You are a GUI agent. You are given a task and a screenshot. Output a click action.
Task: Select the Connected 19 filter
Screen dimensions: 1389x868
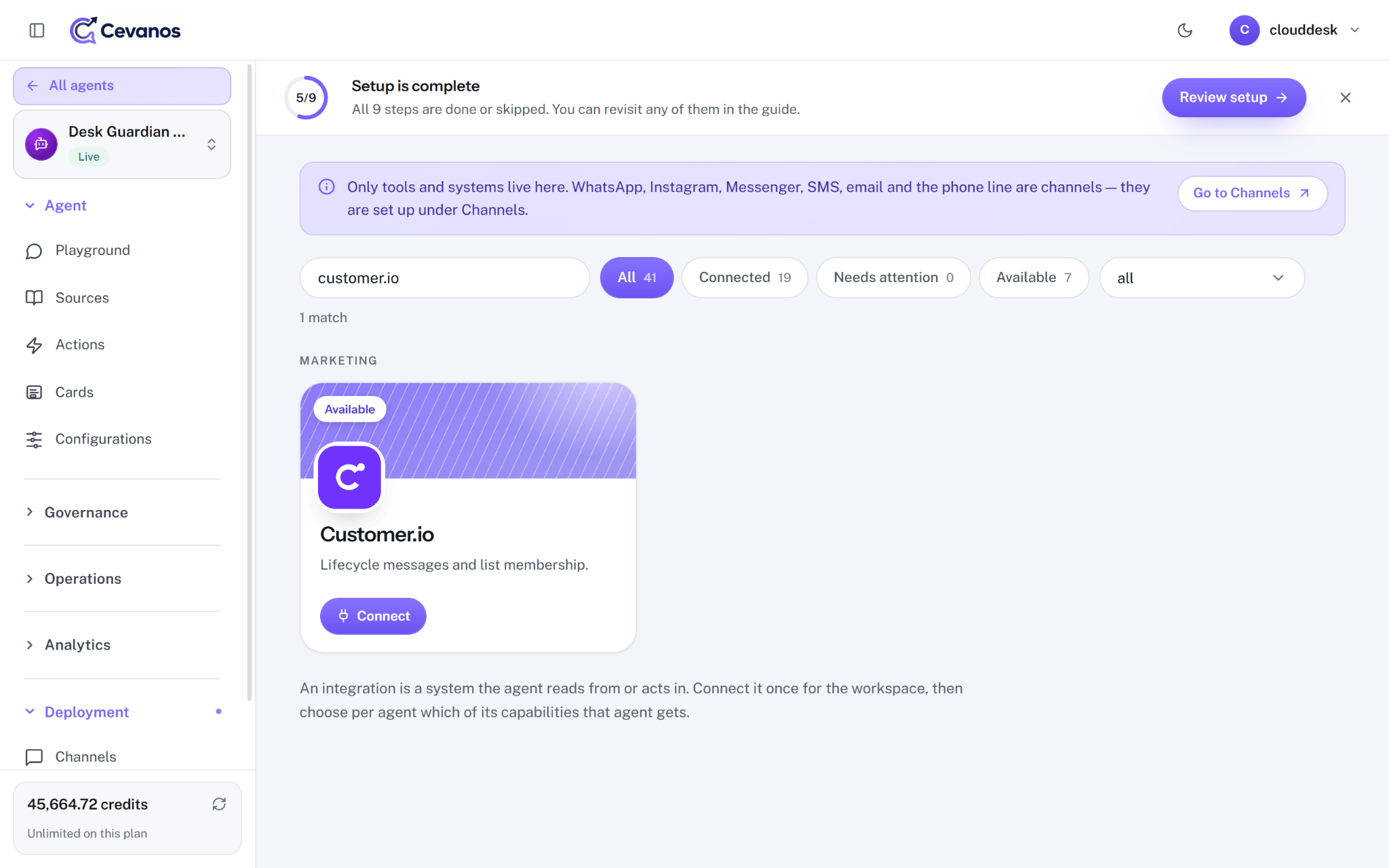point(744,277)
